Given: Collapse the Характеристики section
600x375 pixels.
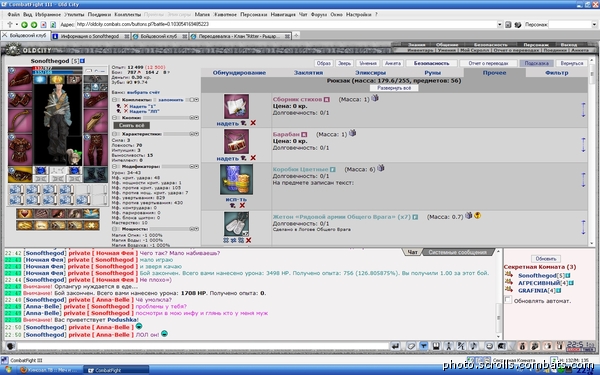Looking at the screenshot, I should pos(114,134).
